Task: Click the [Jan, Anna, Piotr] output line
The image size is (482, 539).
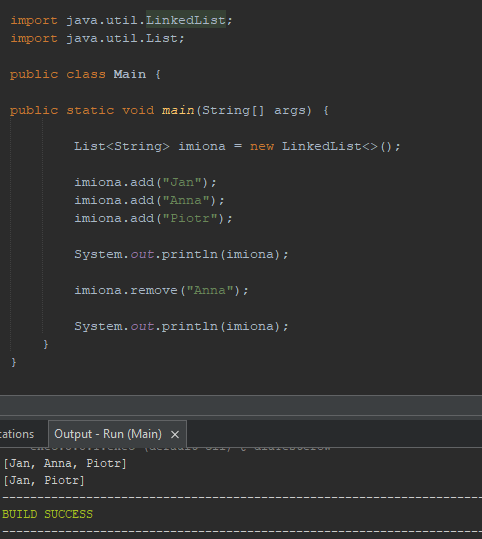Action: tap(65, 463)
